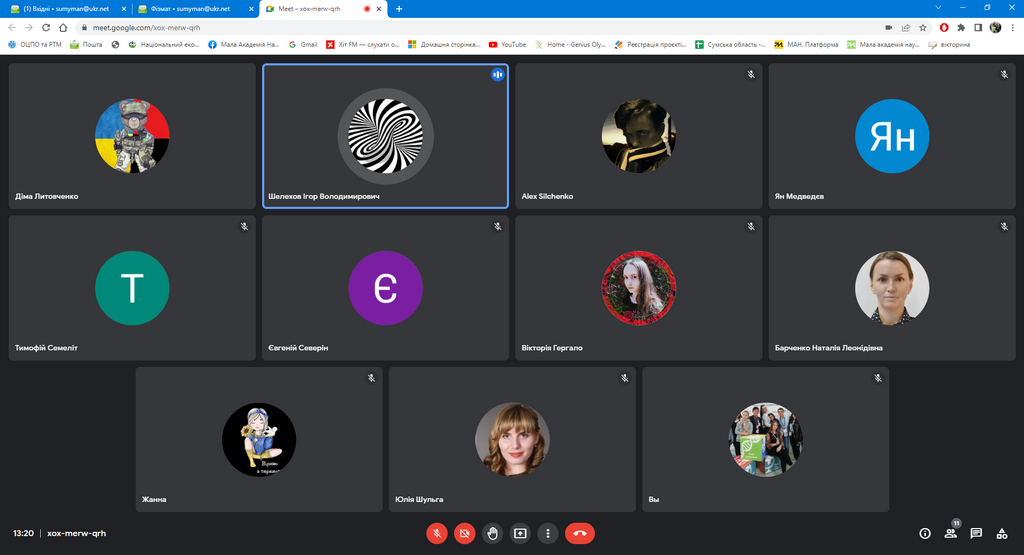This screenshot has width=1024, height=555.
Task: Open the Activities panel icon
Action: (1002, 533)
